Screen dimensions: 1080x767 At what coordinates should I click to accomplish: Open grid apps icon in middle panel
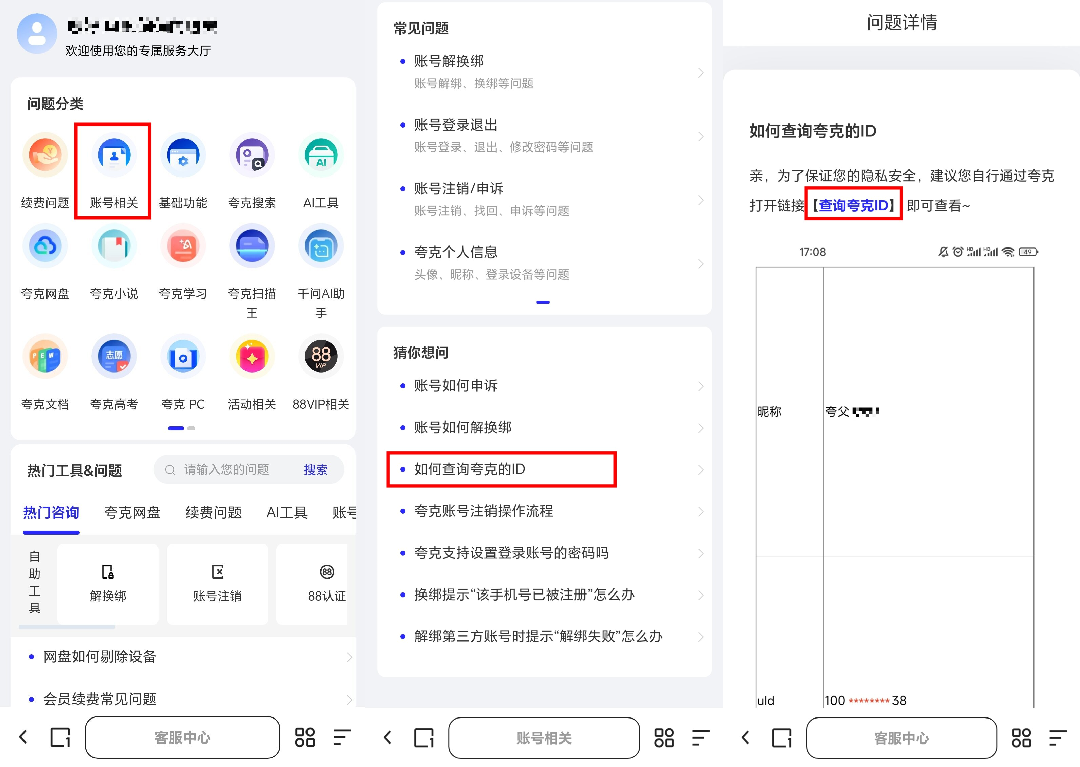[x=664, y=737]
